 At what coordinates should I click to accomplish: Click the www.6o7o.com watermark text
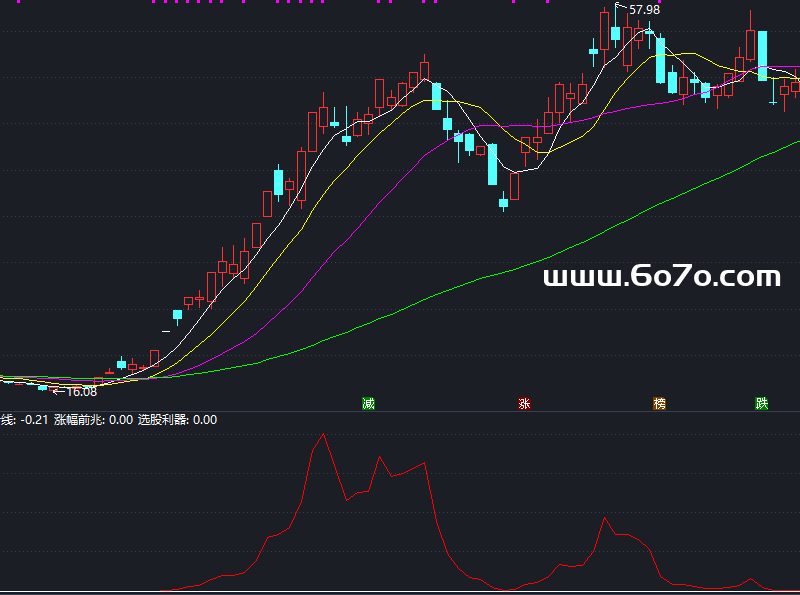661,277
